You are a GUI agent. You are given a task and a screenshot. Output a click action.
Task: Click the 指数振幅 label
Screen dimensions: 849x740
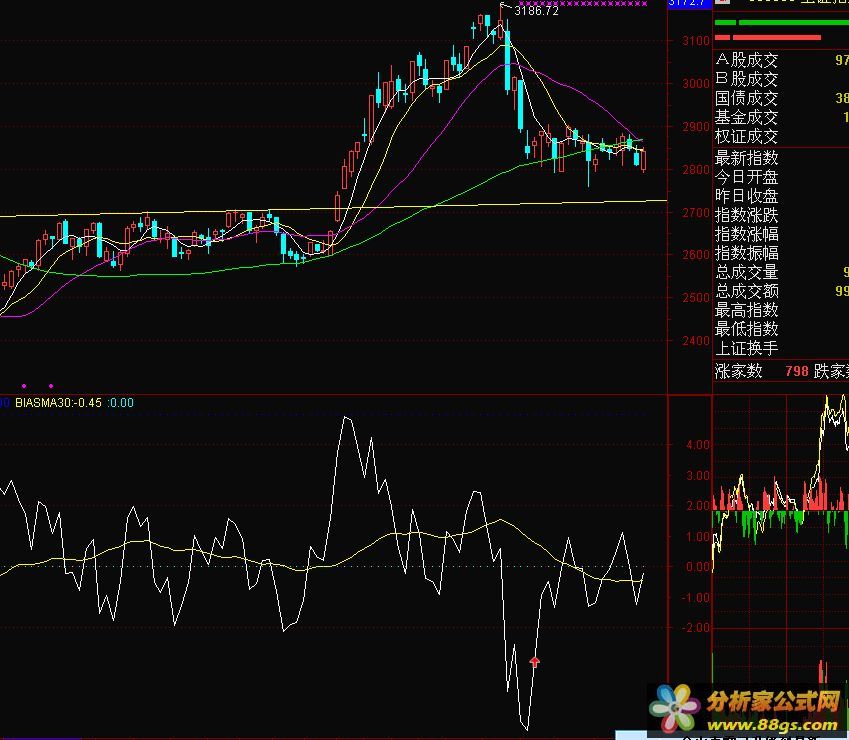(x=747, y=253)
